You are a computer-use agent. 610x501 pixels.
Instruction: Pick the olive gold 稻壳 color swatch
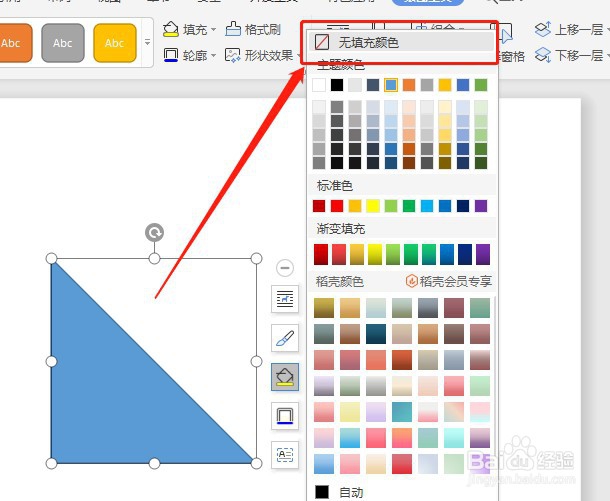324,308
